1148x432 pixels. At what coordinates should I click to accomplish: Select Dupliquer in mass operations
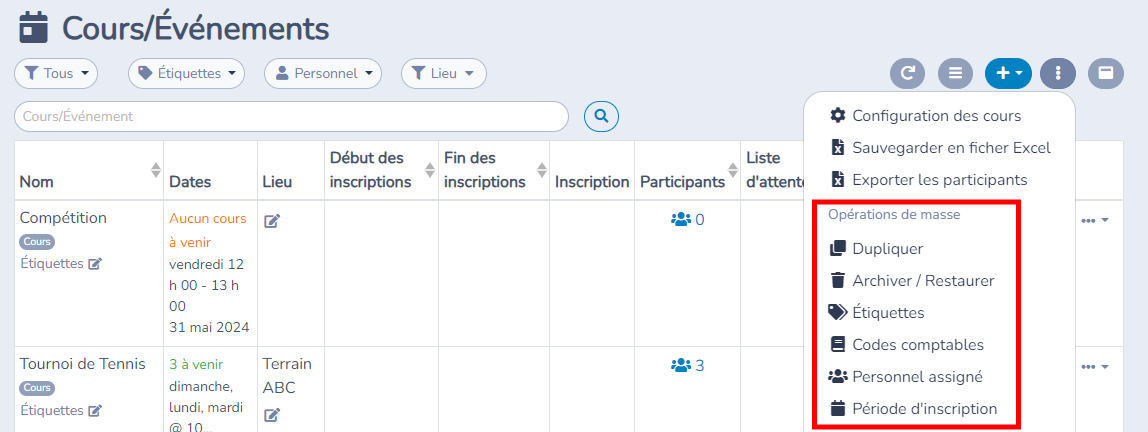[x=876, y=249]
